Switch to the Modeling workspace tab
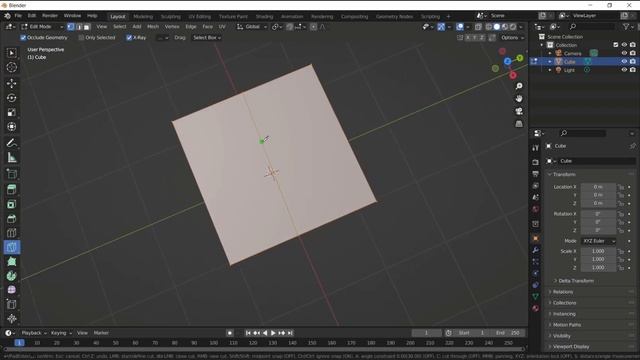The width and height of the screenshot is (640, 360). pos(143,17)
